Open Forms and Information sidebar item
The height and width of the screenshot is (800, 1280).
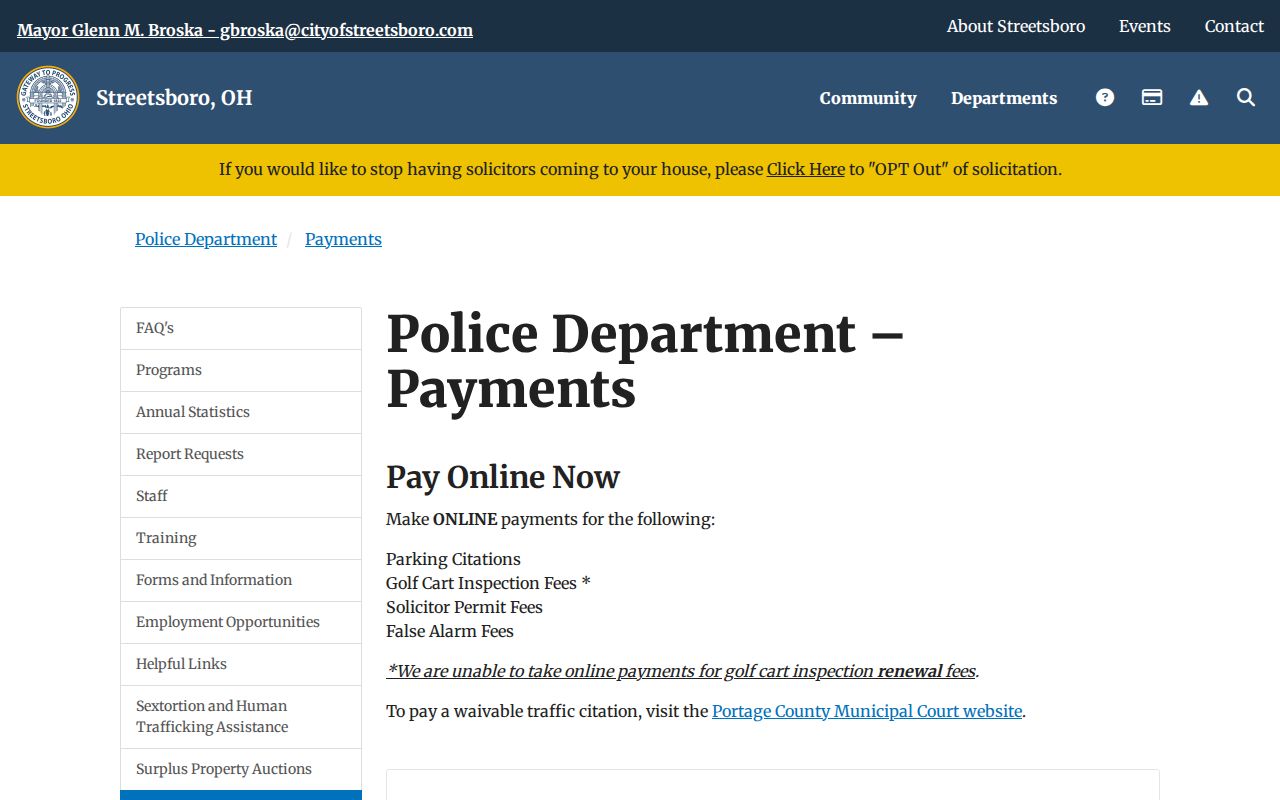coord(241,580)
